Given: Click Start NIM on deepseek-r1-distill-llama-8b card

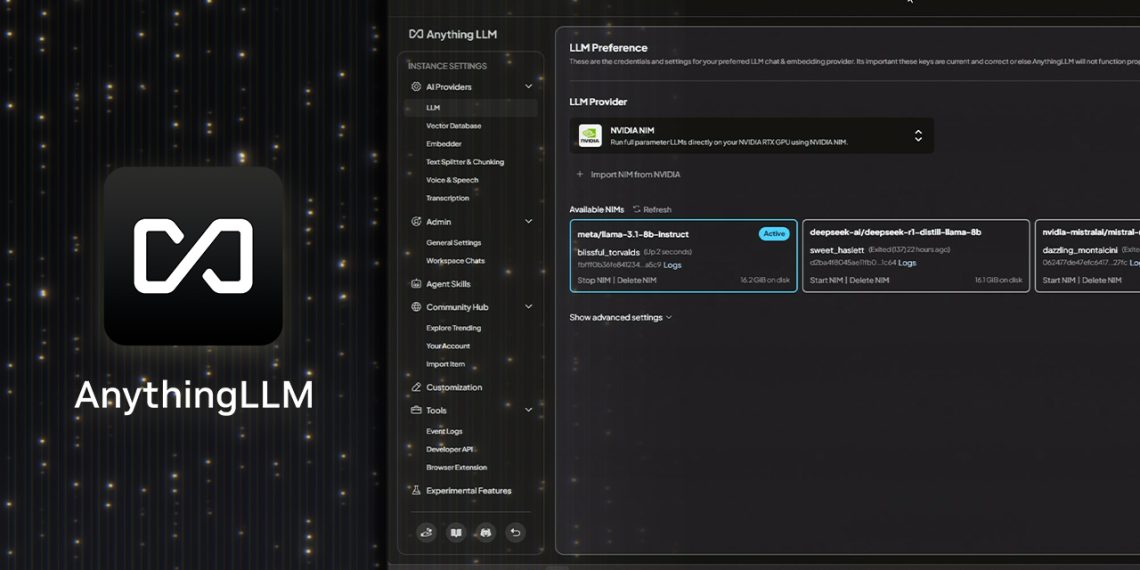Looking at the screenshot, I should (x=827, y=280).
